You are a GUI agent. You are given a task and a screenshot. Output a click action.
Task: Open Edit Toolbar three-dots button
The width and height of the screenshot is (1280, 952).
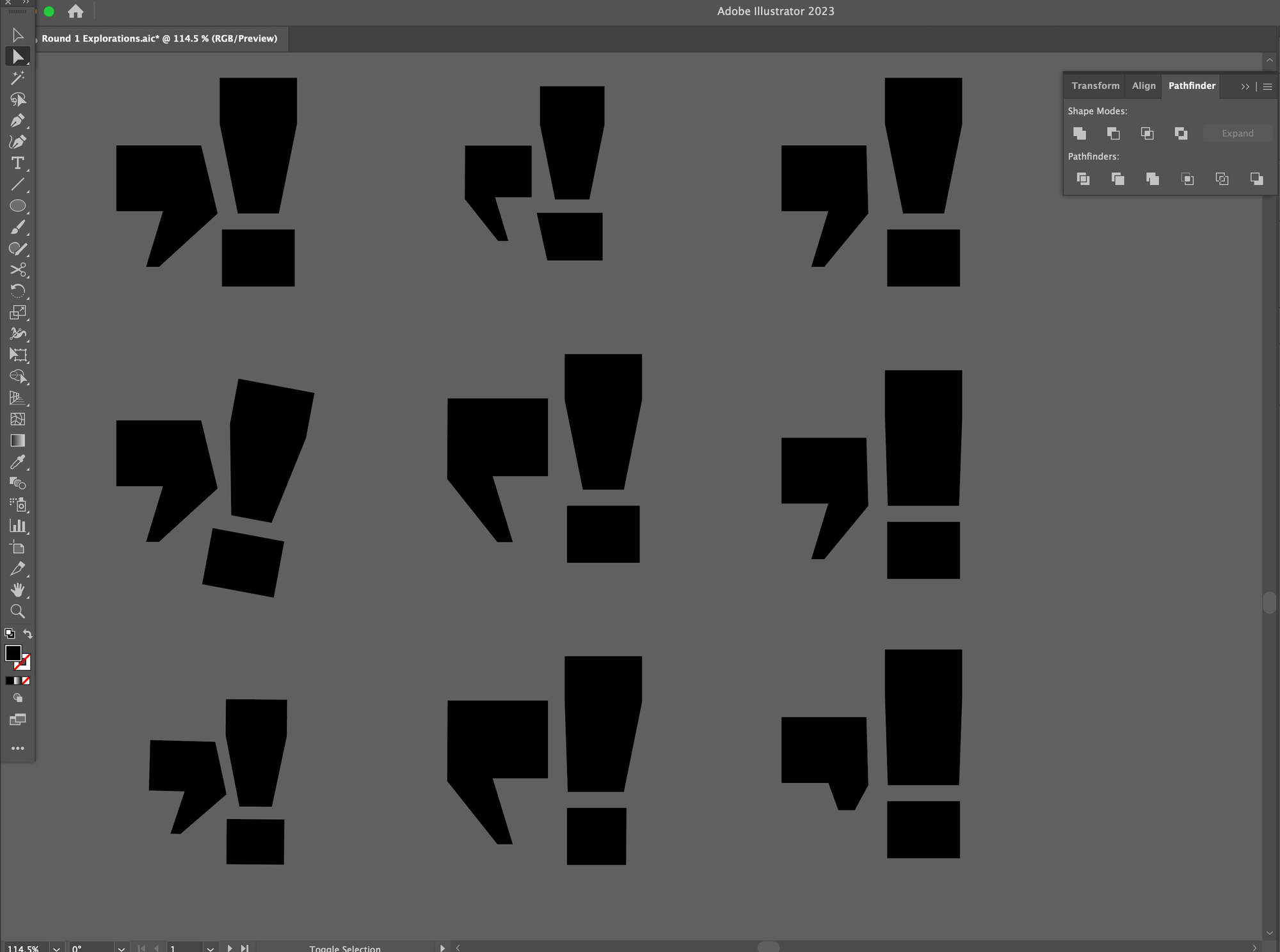coord(17,748)
